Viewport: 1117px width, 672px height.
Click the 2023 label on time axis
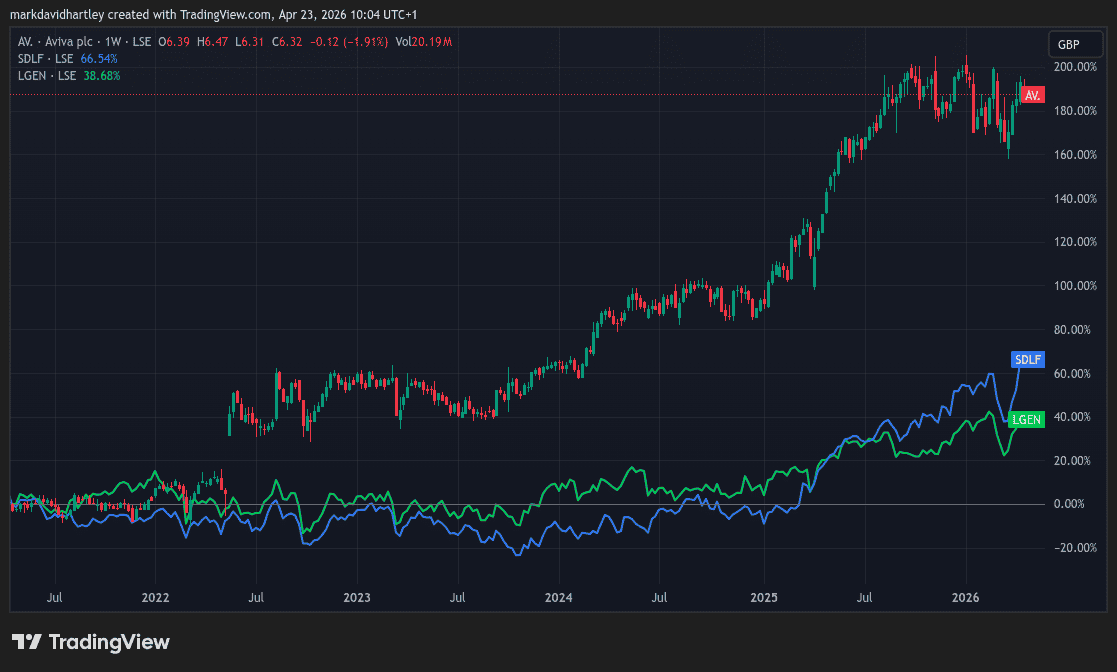tap(357, 597)
